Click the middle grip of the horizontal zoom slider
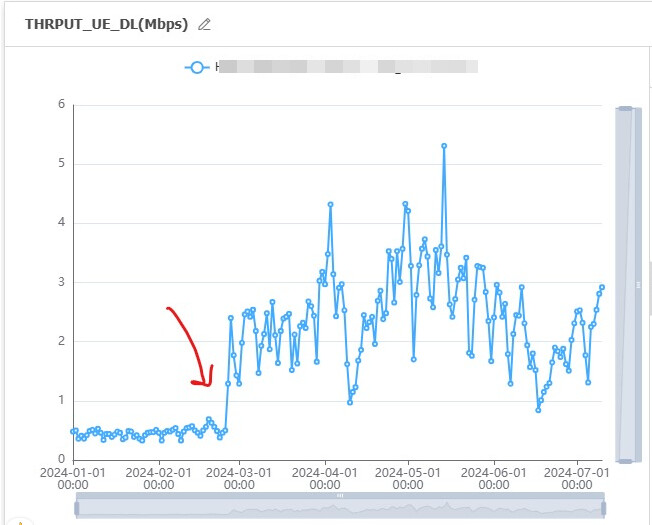The width and height of the screenshot is (652, 525). (340, 495)
